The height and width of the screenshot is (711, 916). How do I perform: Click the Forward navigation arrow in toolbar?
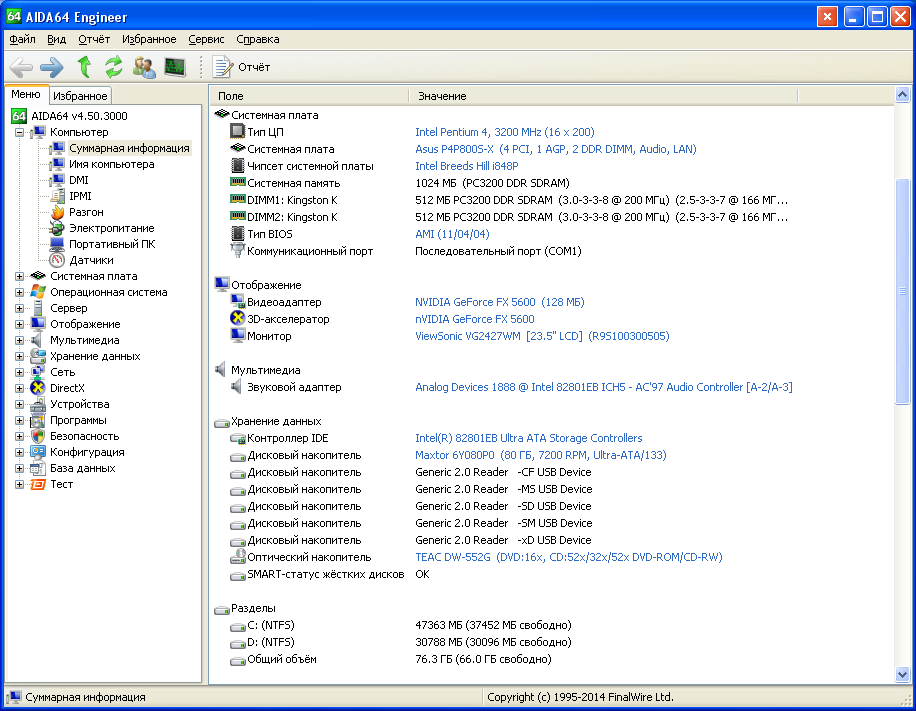click(52, 67)
